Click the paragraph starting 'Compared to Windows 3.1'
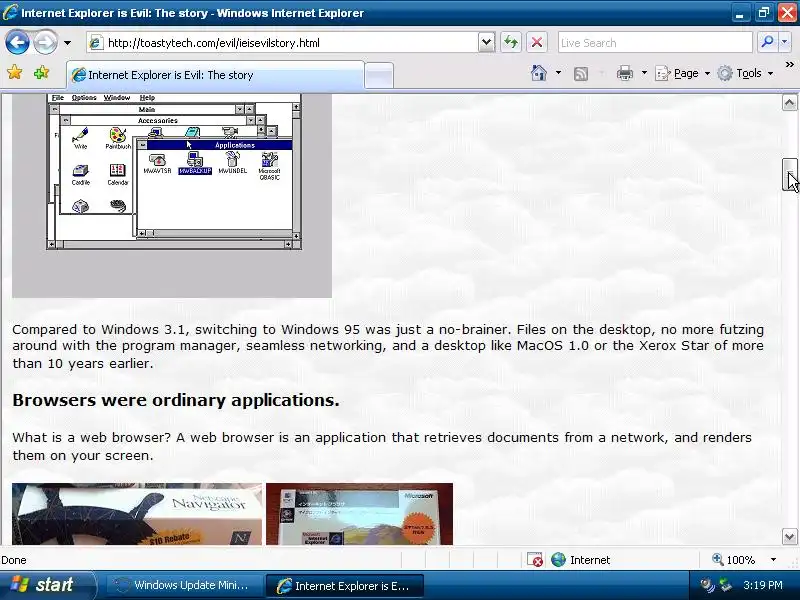This screenshot has height=600, width=800. point(388,346)
